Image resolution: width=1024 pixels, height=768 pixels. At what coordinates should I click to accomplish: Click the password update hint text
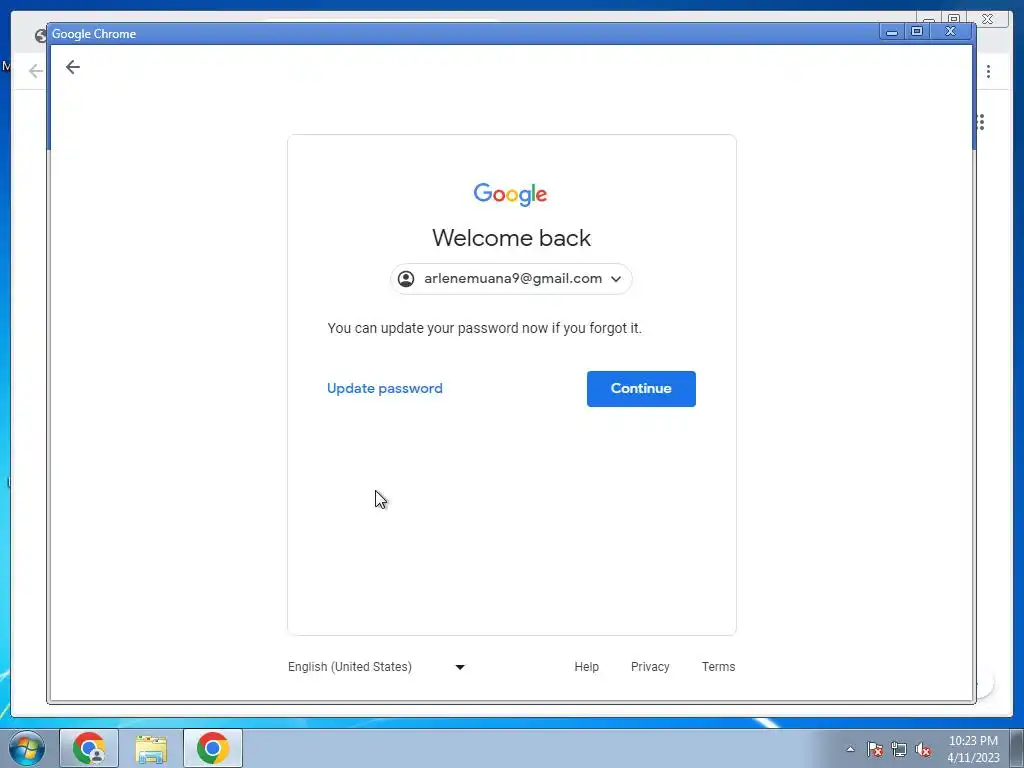[x=485, y=328]
